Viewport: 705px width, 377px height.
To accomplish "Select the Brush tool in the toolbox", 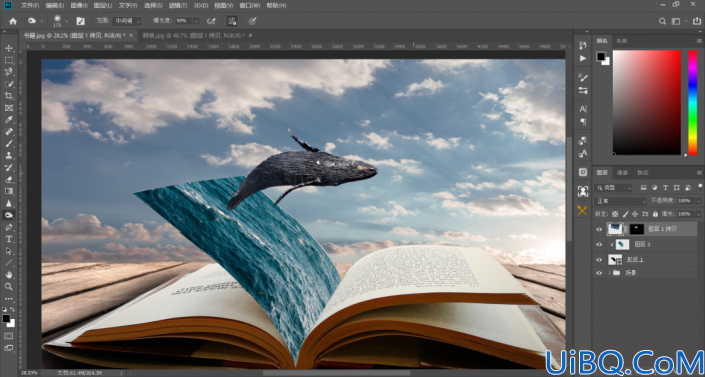I will click(x=9, y=144).
